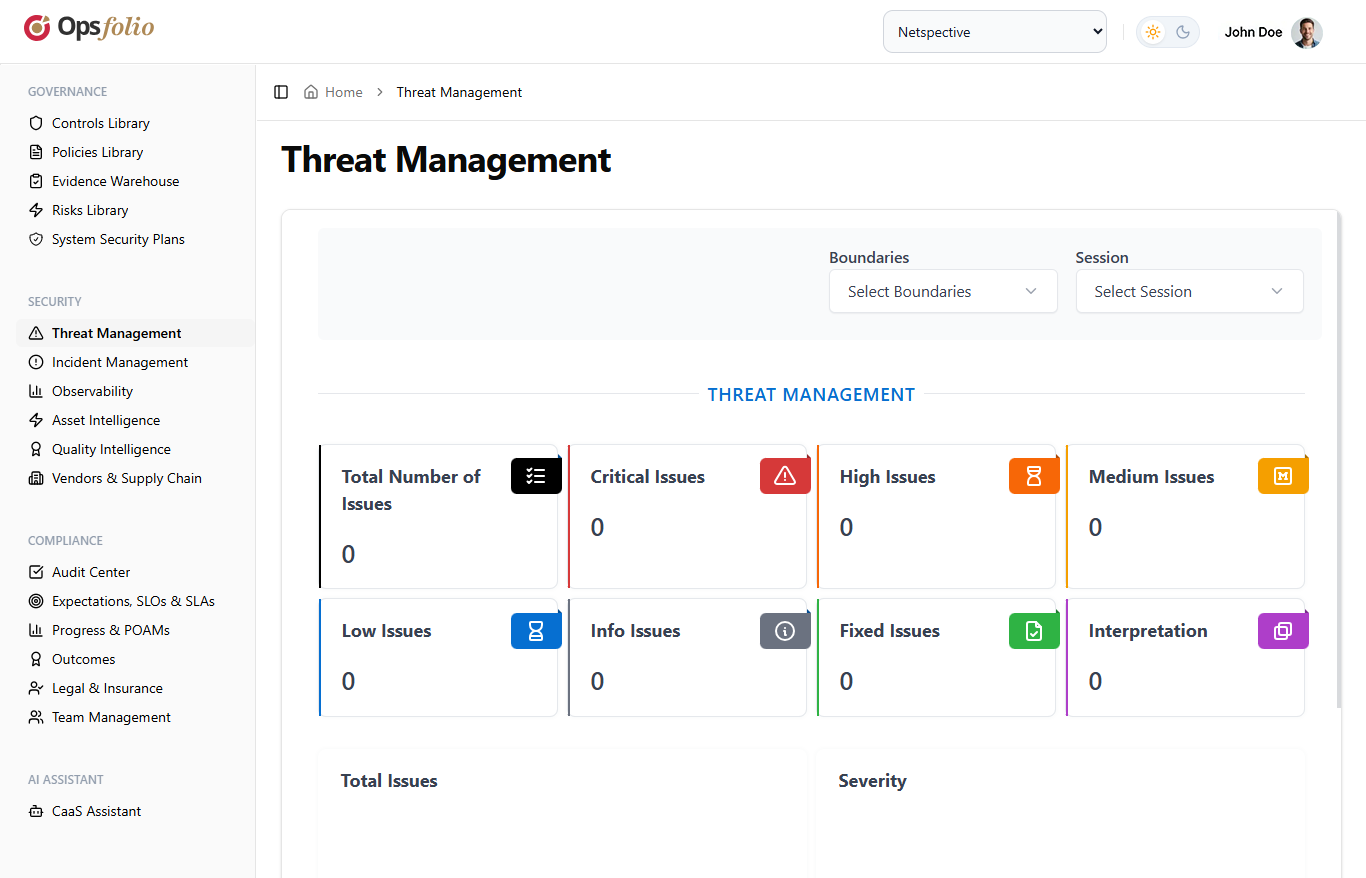Click the Home breadcrumb link
The width and height of the screenshot is (1366, 878).
pos(344,91)
